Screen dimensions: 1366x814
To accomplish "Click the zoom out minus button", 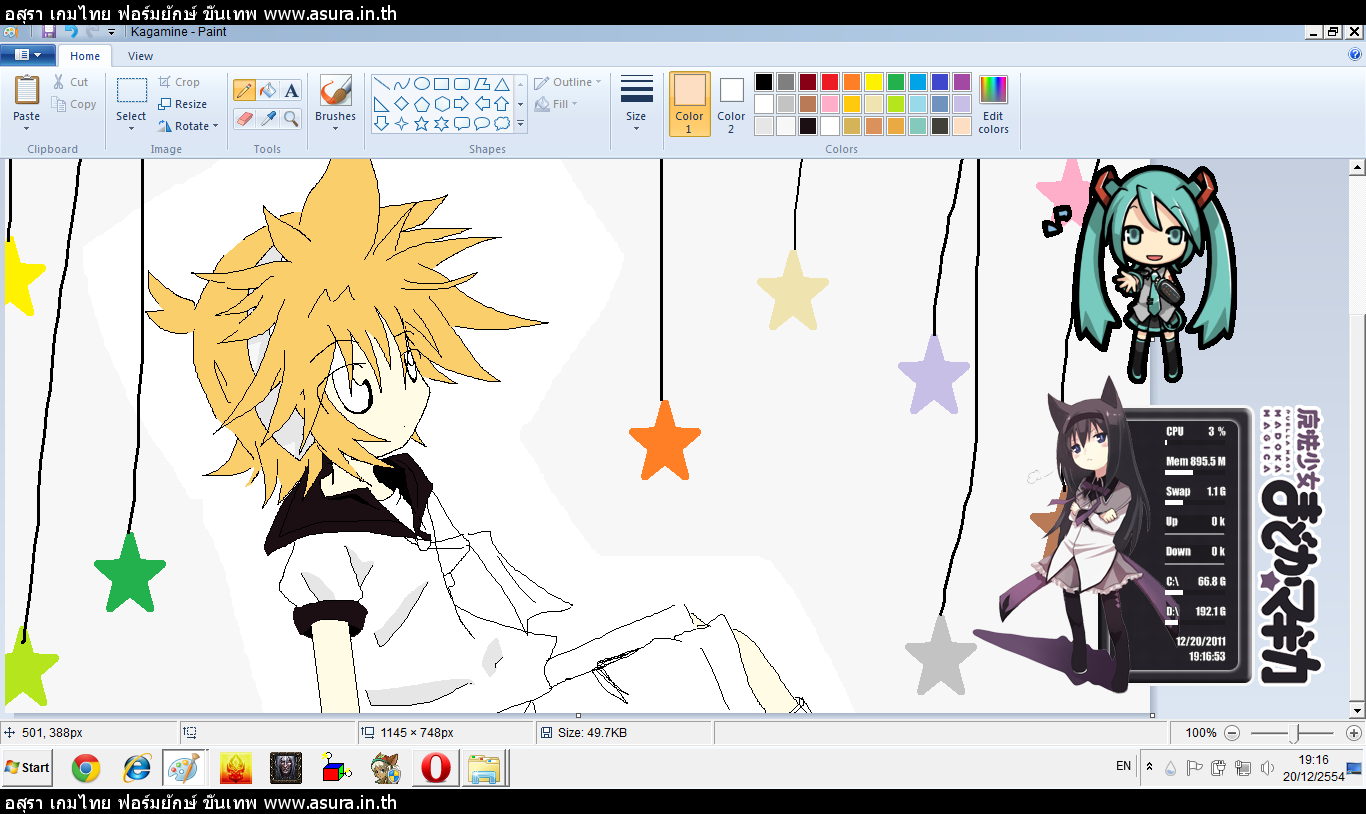I will pyautogui.click(x=1232, y=733).
